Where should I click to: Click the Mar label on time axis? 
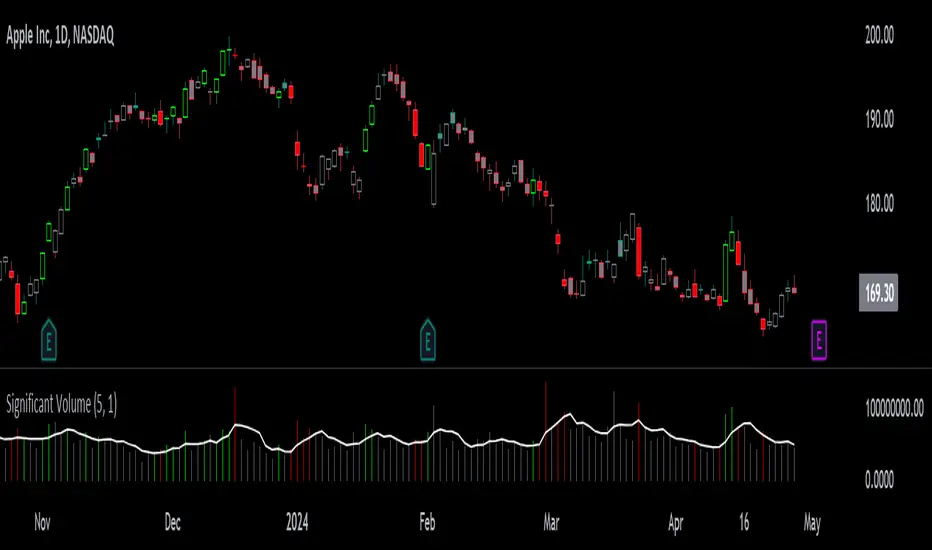coord(551,522)
